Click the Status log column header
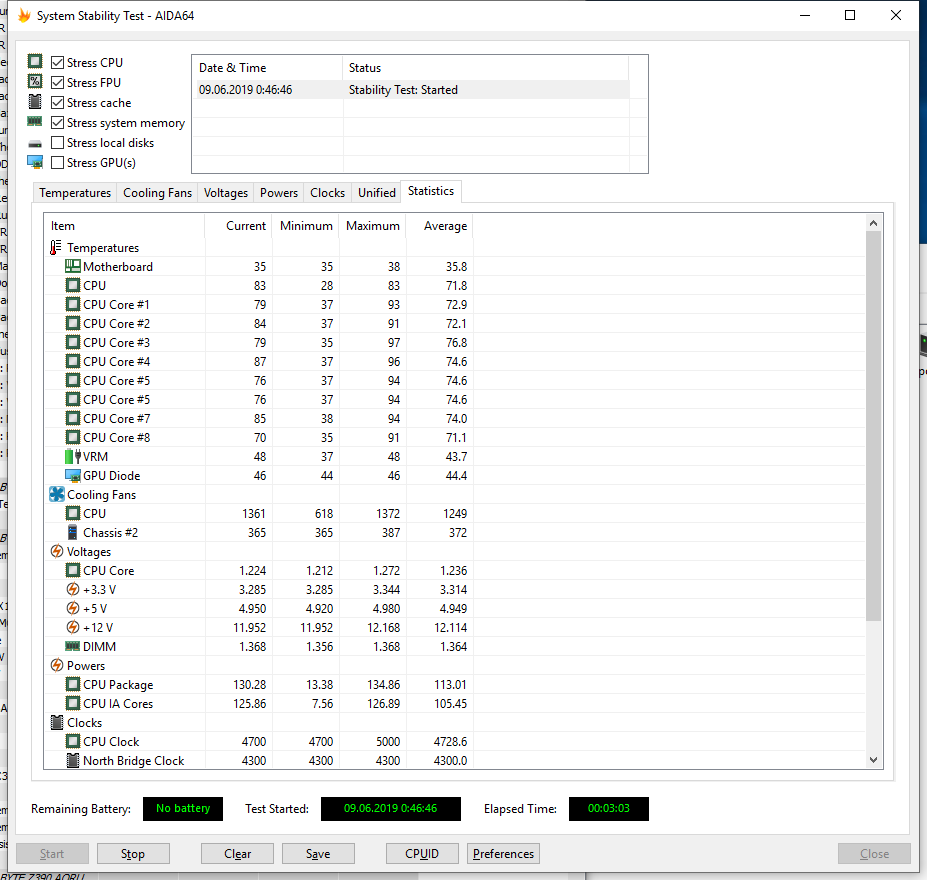927x880 pixels. (485, 68)
